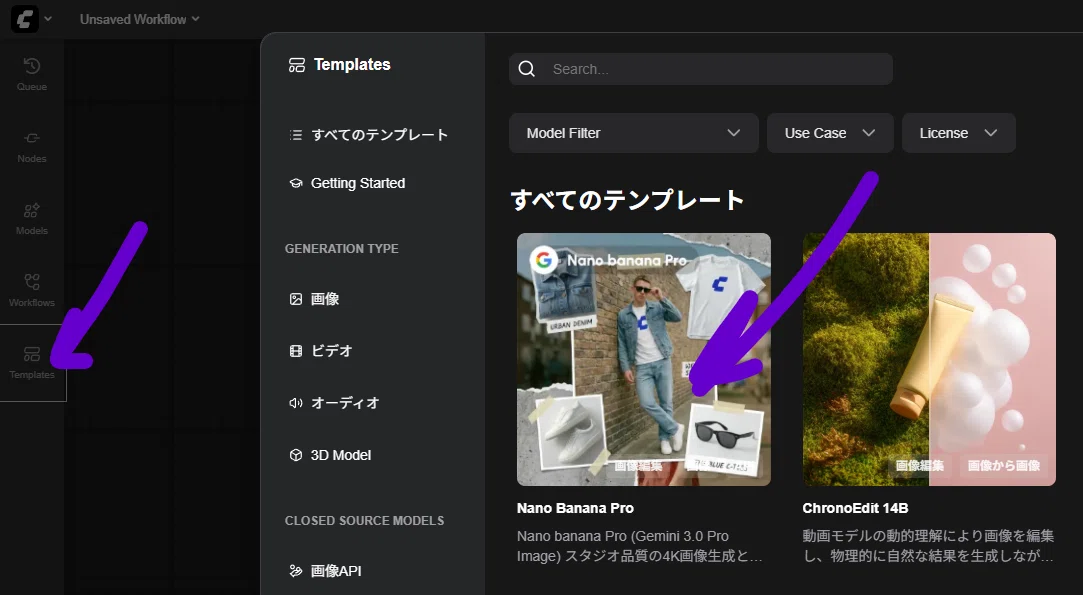Click the graduation cap Getting Started icon
Image resolution: width=1083 pixels, height=595 pixels.
point(296,183)
